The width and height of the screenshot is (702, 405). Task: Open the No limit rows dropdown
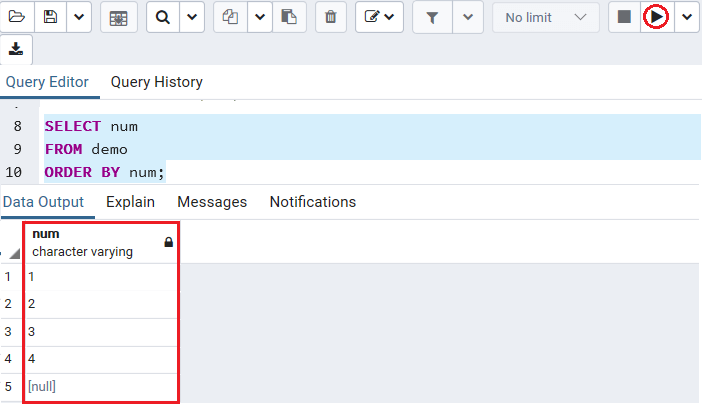tap(545, 17)
